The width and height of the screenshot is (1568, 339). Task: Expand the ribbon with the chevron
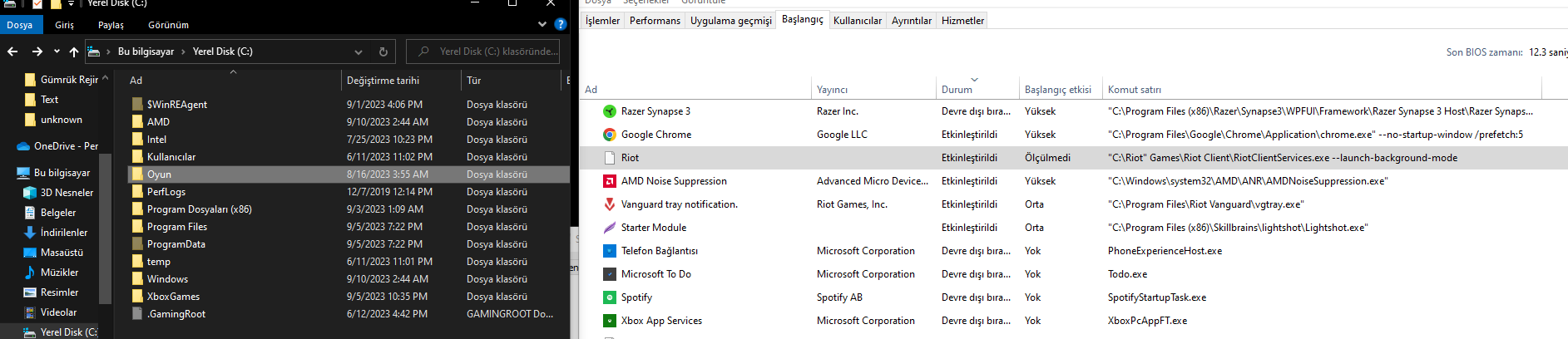point(542,25)
